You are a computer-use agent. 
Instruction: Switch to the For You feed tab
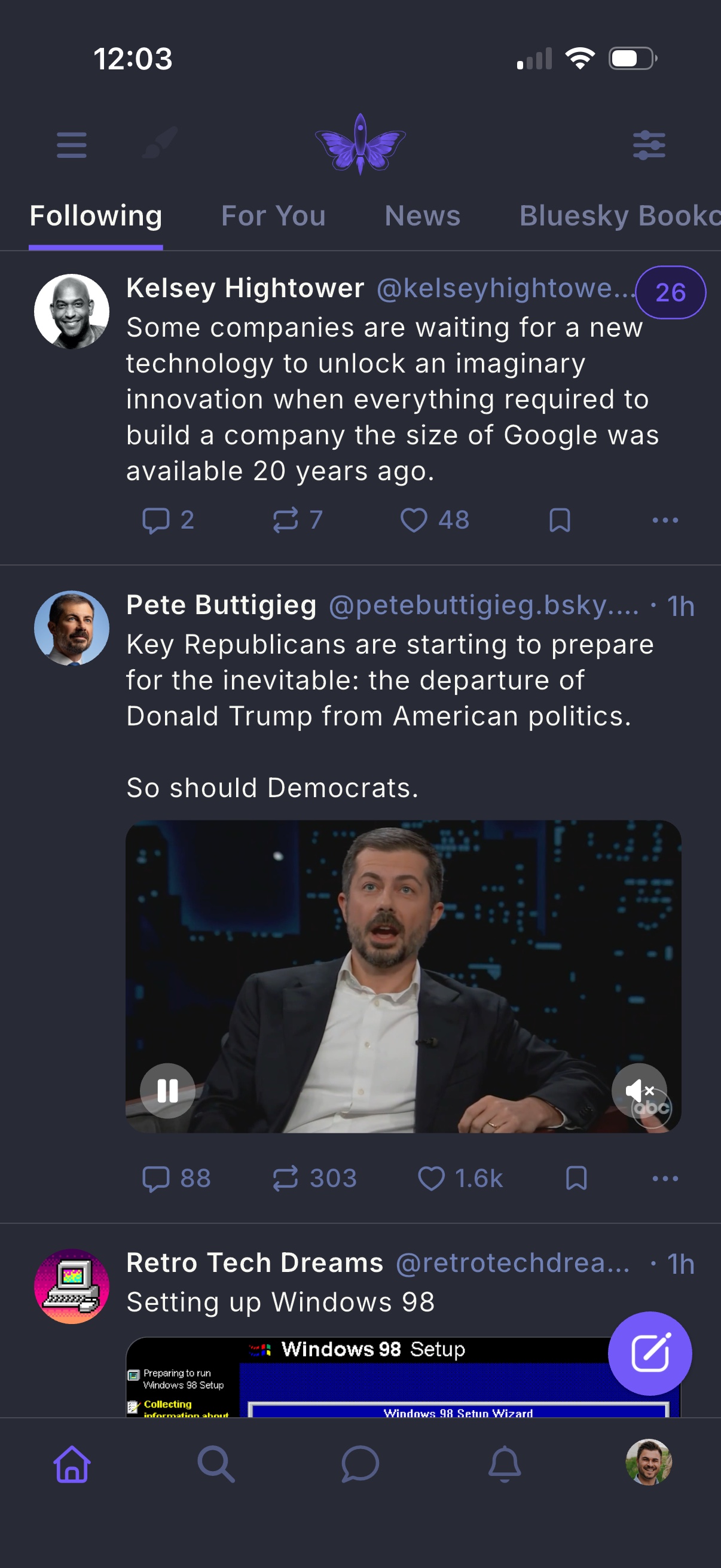(273, 216)
